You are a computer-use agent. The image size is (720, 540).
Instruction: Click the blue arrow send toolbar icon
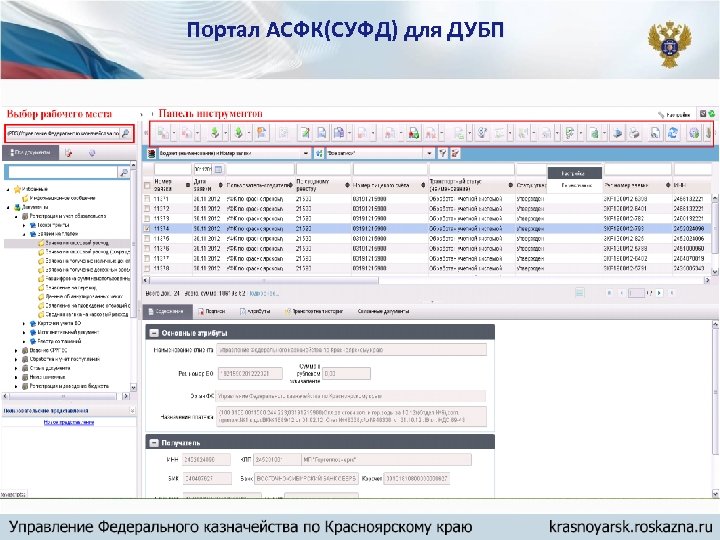point(618,133)
